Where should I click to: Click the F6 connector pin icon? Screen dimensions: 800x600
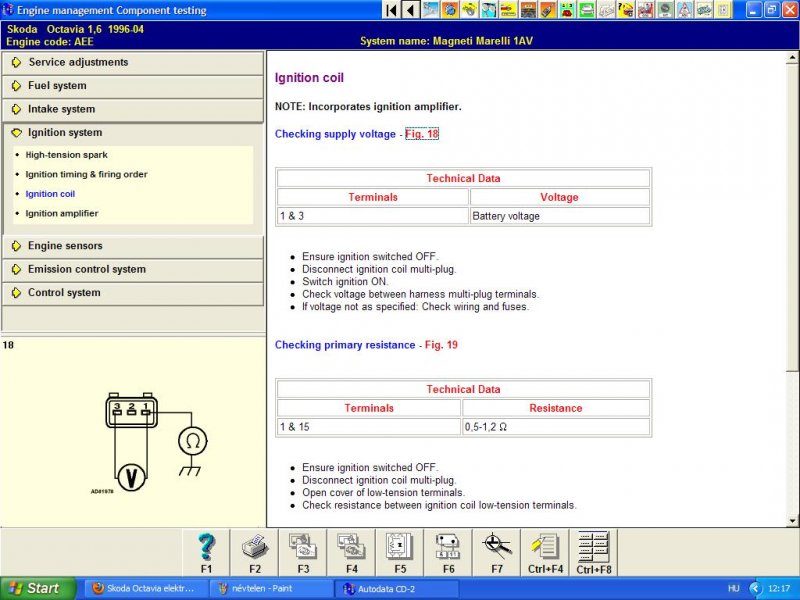(448, 552)
